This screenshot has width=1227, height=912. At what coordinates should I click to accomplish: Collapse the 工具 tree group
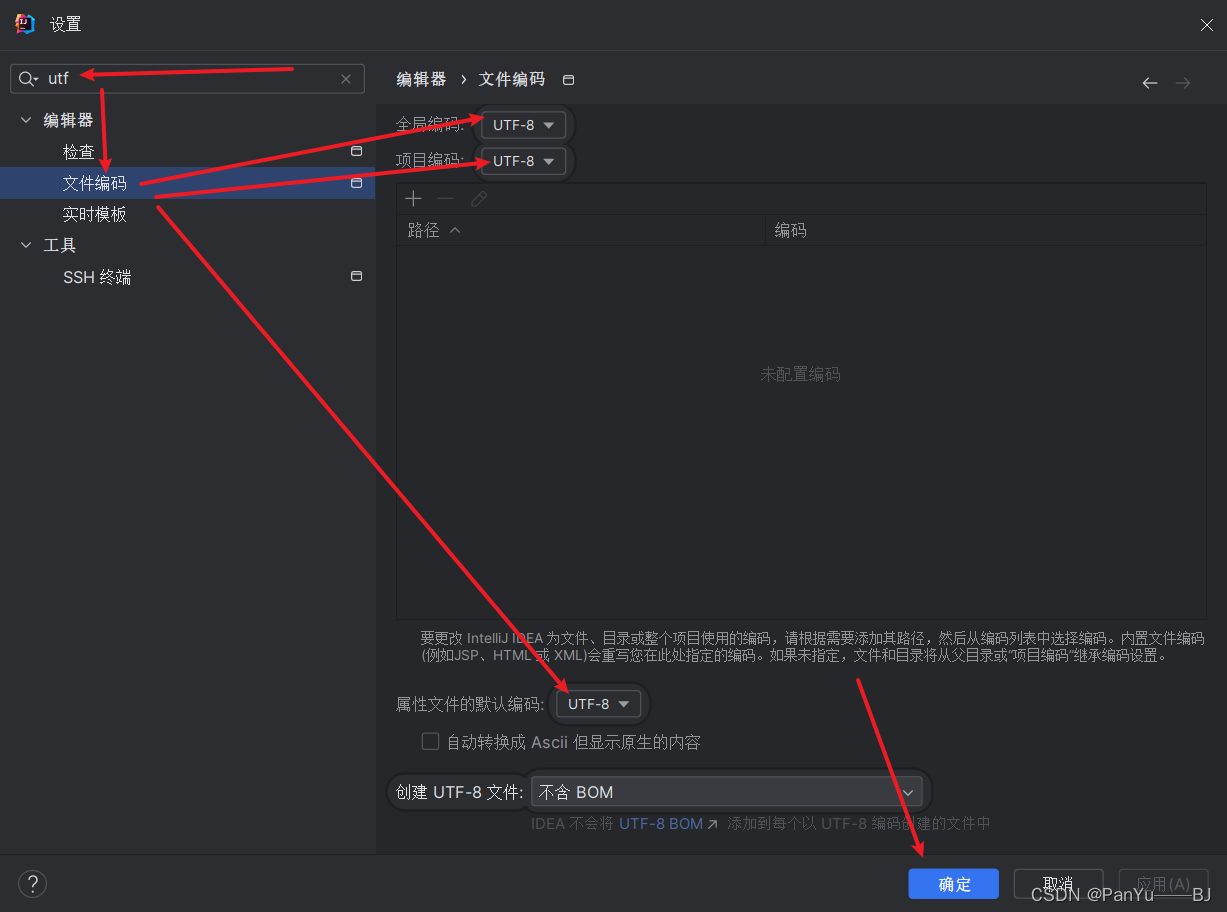pyautogui.click(x=26, y=245)
